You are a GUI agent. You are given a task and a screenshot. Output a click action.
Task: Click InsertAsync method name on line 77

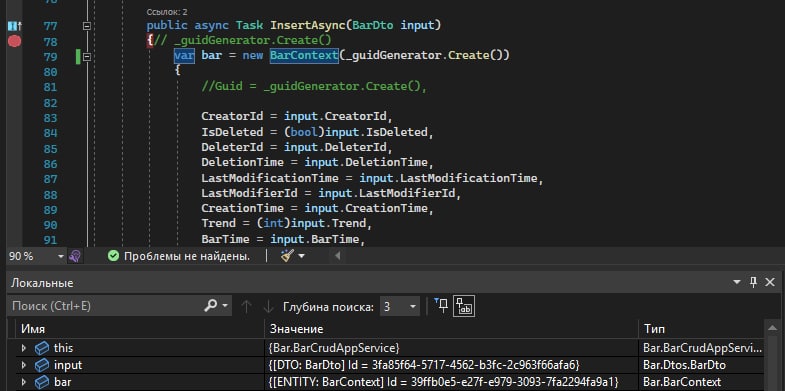click(308, 25)
